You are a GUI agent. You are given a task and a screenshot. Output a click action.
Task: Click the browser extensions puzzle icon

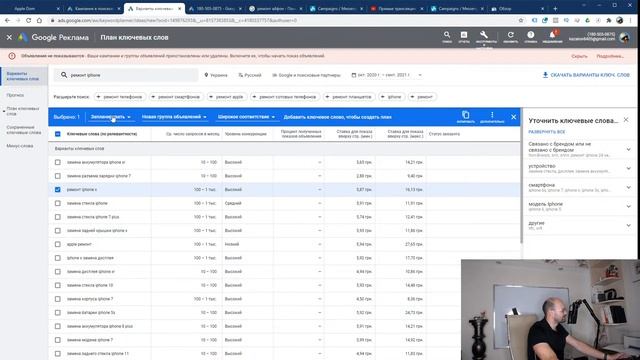(x=609, y=20)
